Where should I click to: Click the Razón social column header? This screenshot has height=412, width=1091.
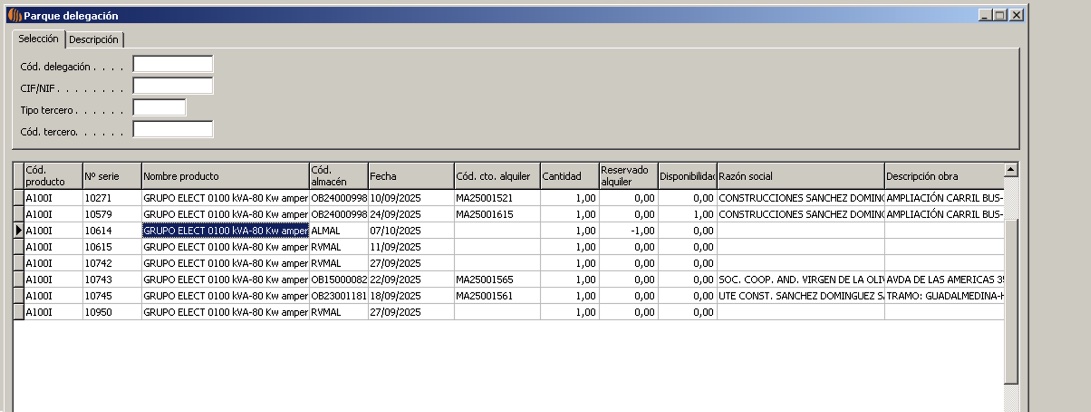[800, 175]
